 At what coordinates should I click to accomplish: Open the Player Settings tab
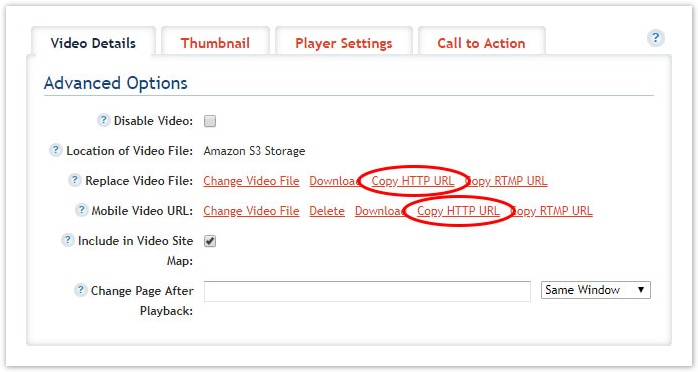click(x=344, y=43)
